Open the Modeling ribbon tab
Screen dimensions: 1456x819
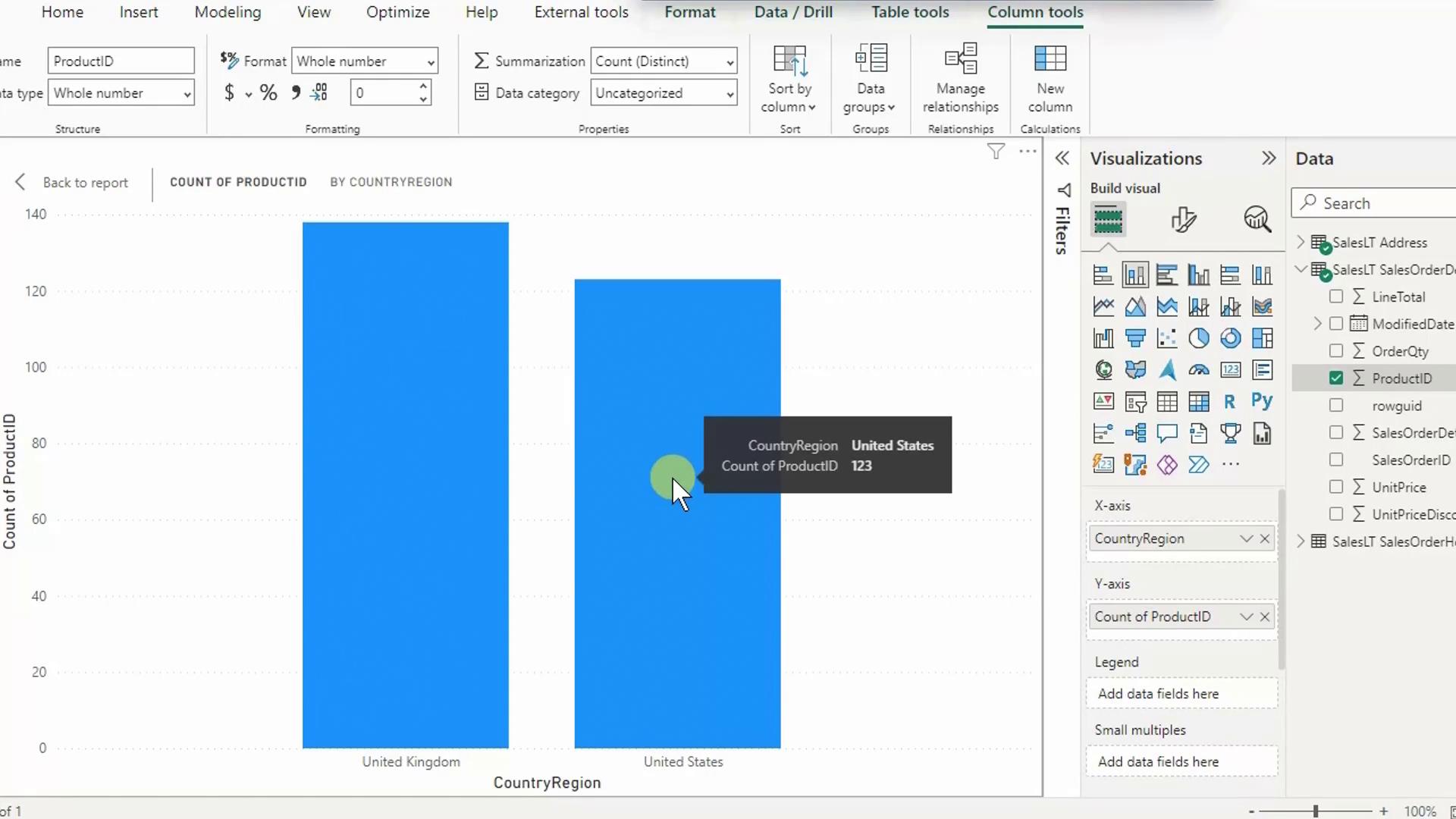(x=227, y=12)
